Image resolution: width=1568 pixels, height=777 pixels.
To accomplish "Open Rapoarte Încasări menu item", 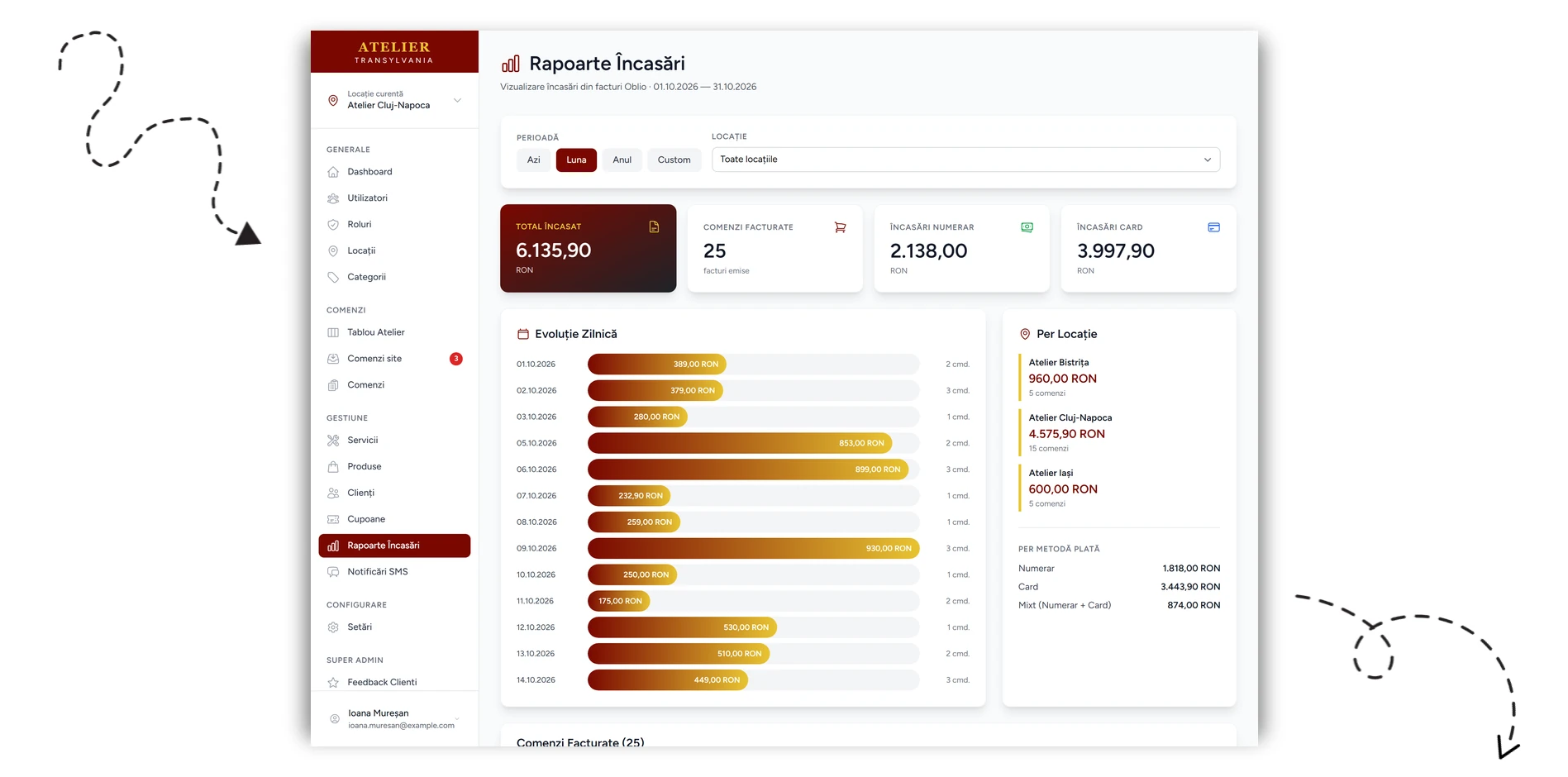I will (x=394, y=546).
